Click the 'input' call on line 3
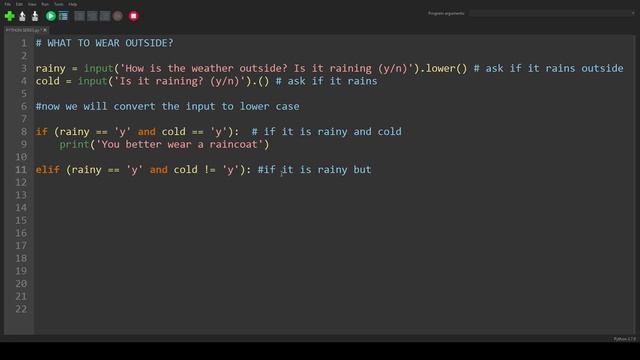 (x=98, y=68)
